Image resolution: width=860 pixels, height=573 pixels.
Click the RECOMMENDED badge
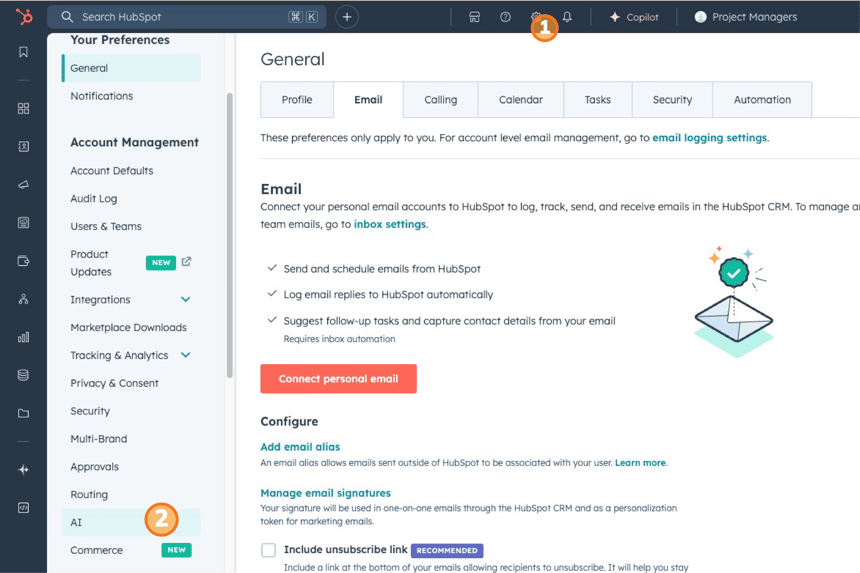click(x=447, y=551)
